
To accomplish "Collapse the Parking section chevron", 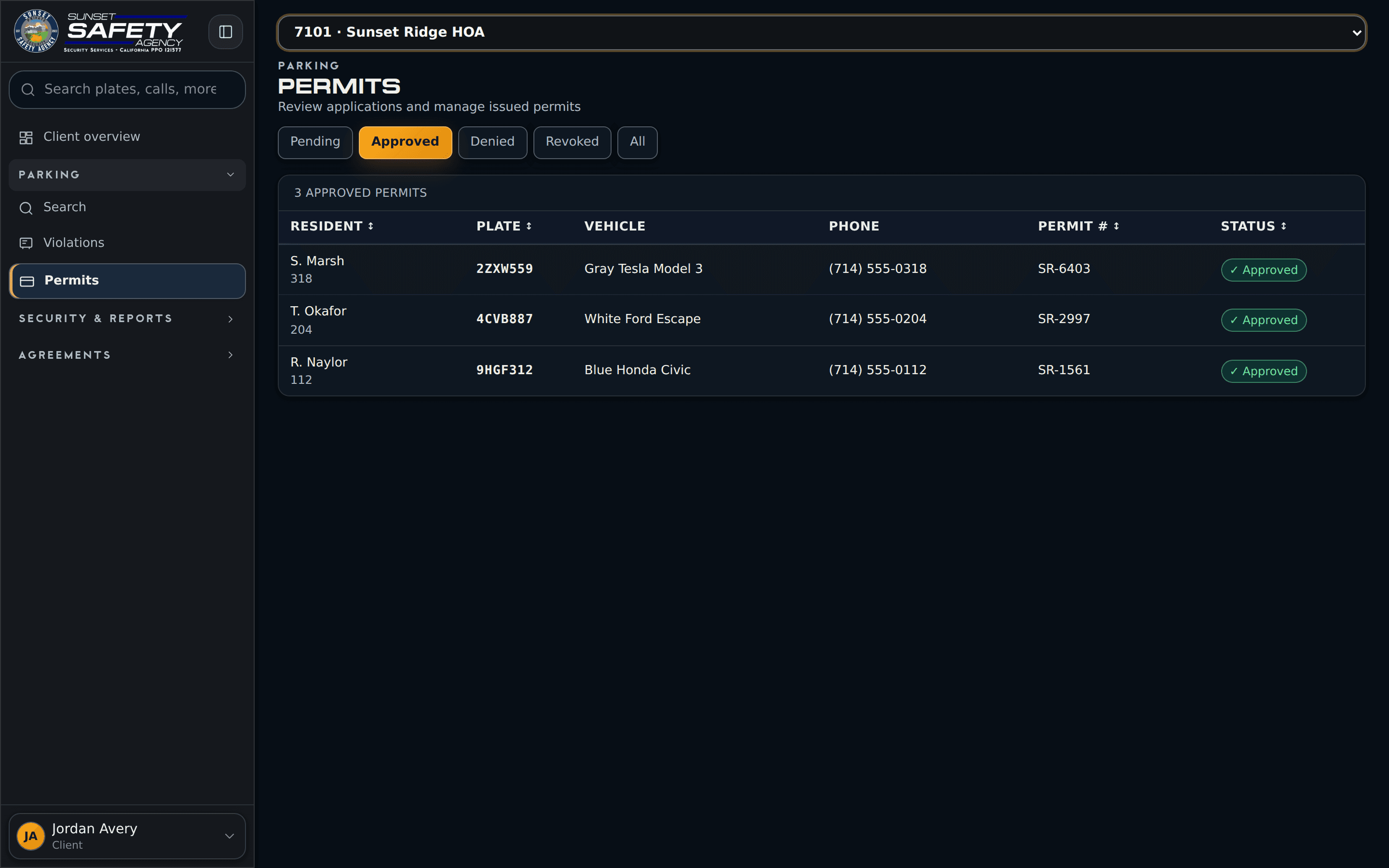I will pyautogui.click(x=230, y=175).
